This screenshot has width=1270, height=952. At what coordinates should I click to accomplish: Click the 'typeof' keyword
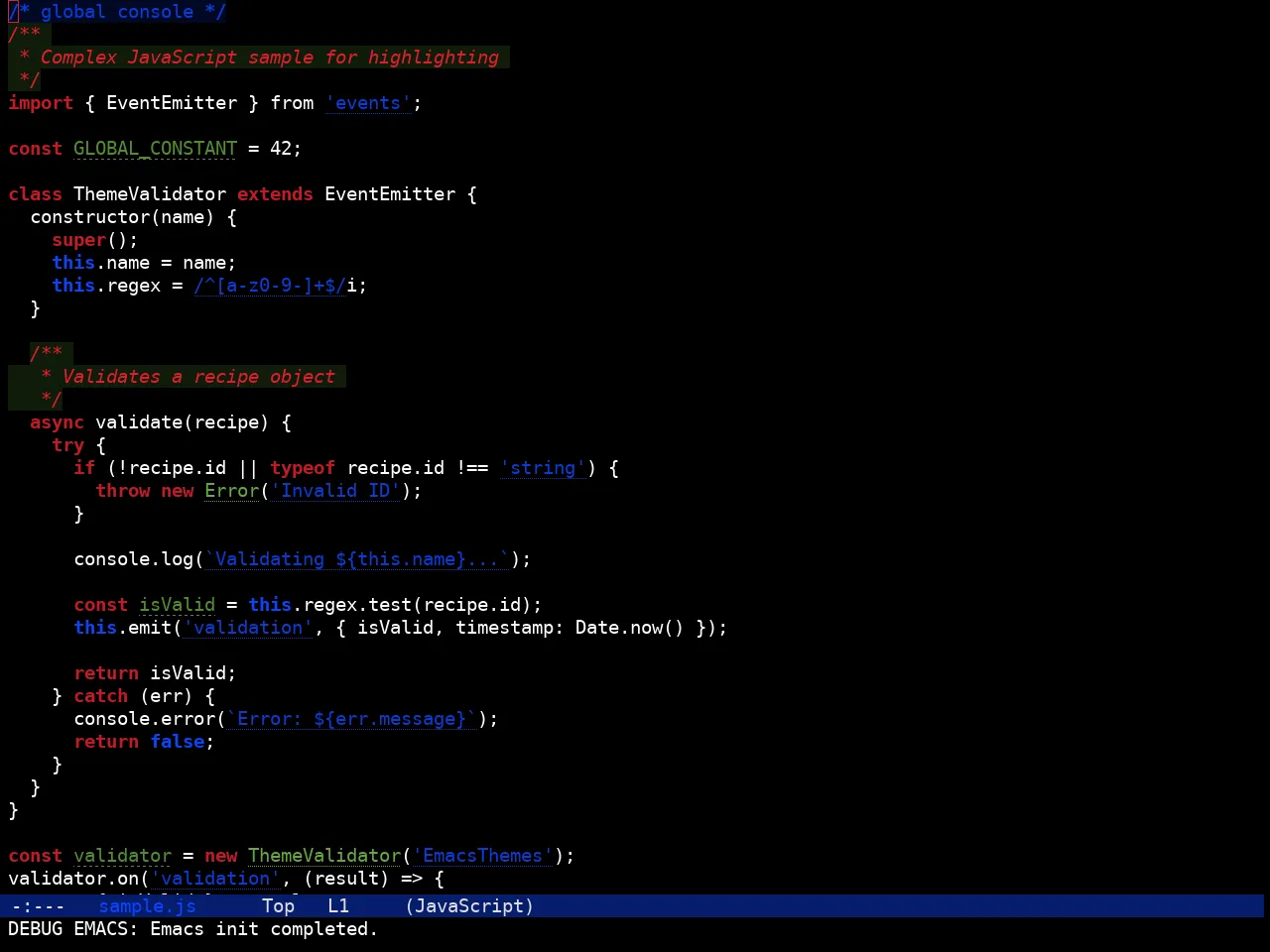(303, 468)
